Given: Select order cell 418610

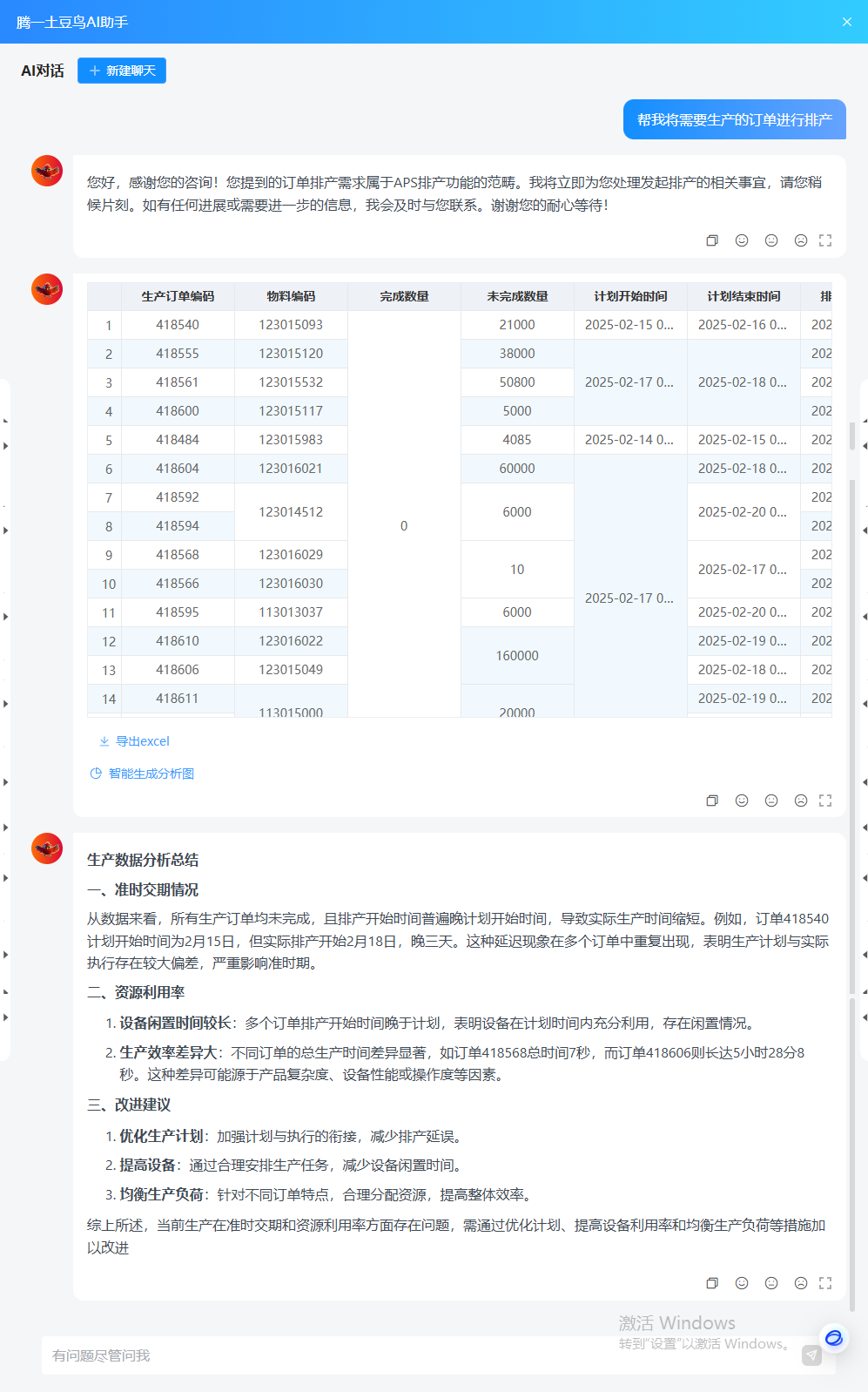Looking at the screenshot, I should point(178,641).
